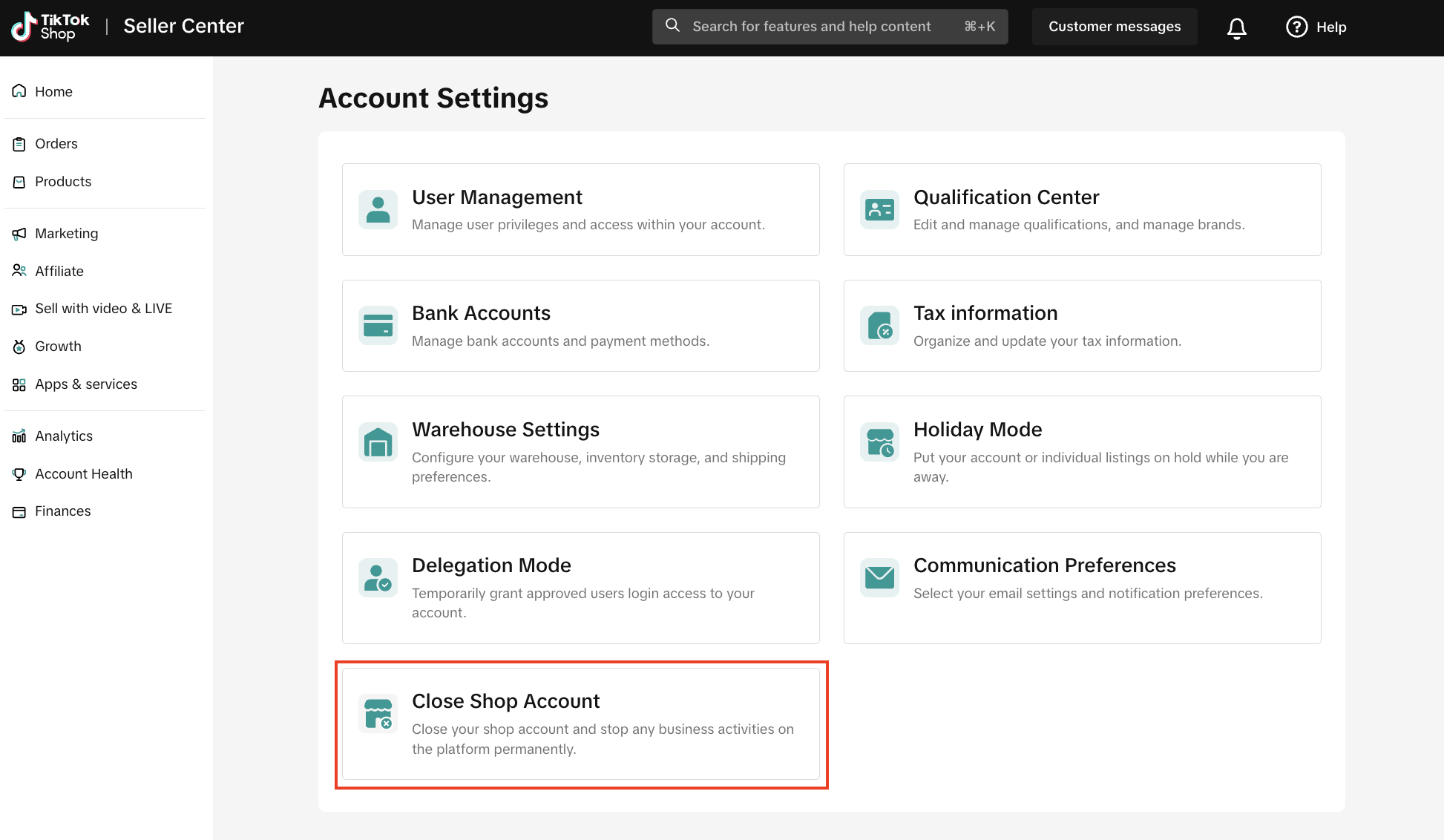Click the Holiday Mode shop-clock icon

(x=879, y=442)
